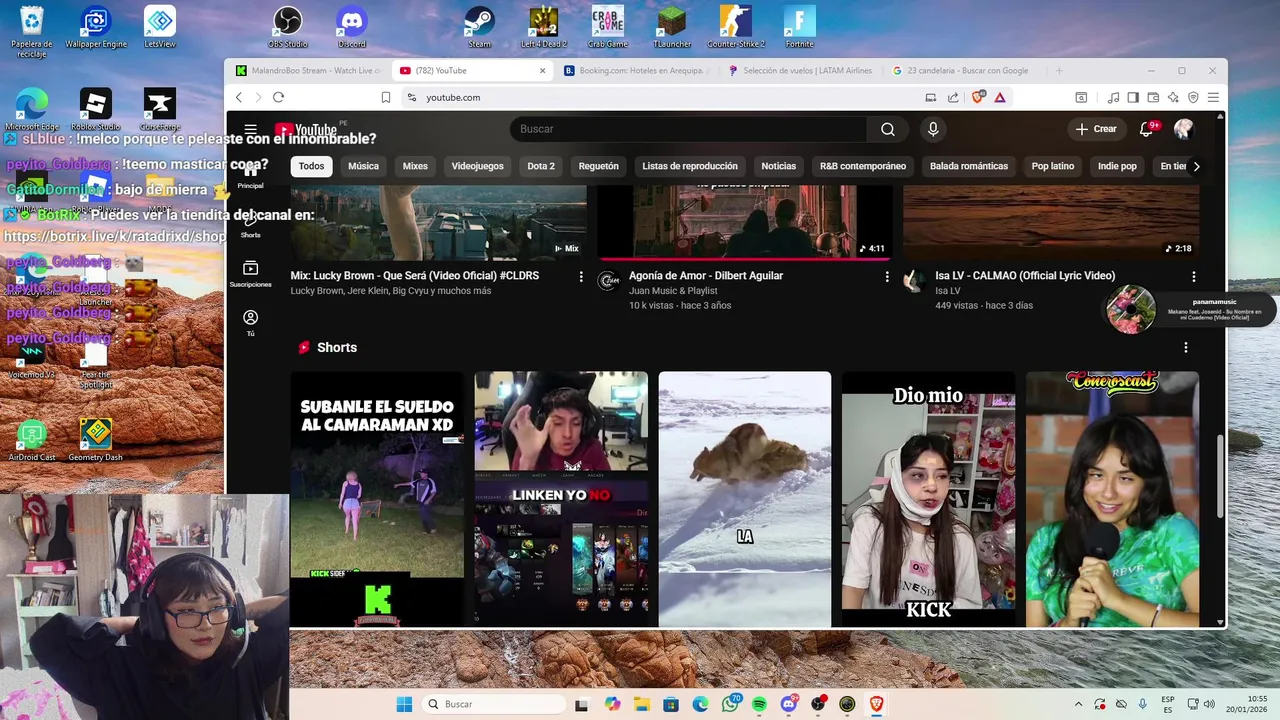This screenshot has width=1280, height=720.
Task: Select the Indie pop chip
Action: point(1116,166)
